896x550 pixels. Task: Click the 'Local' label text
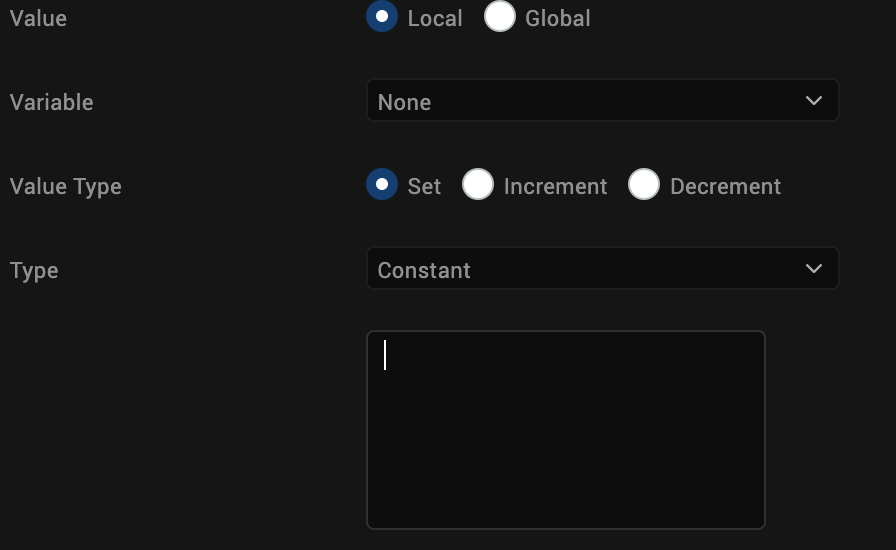coord(435,18)
